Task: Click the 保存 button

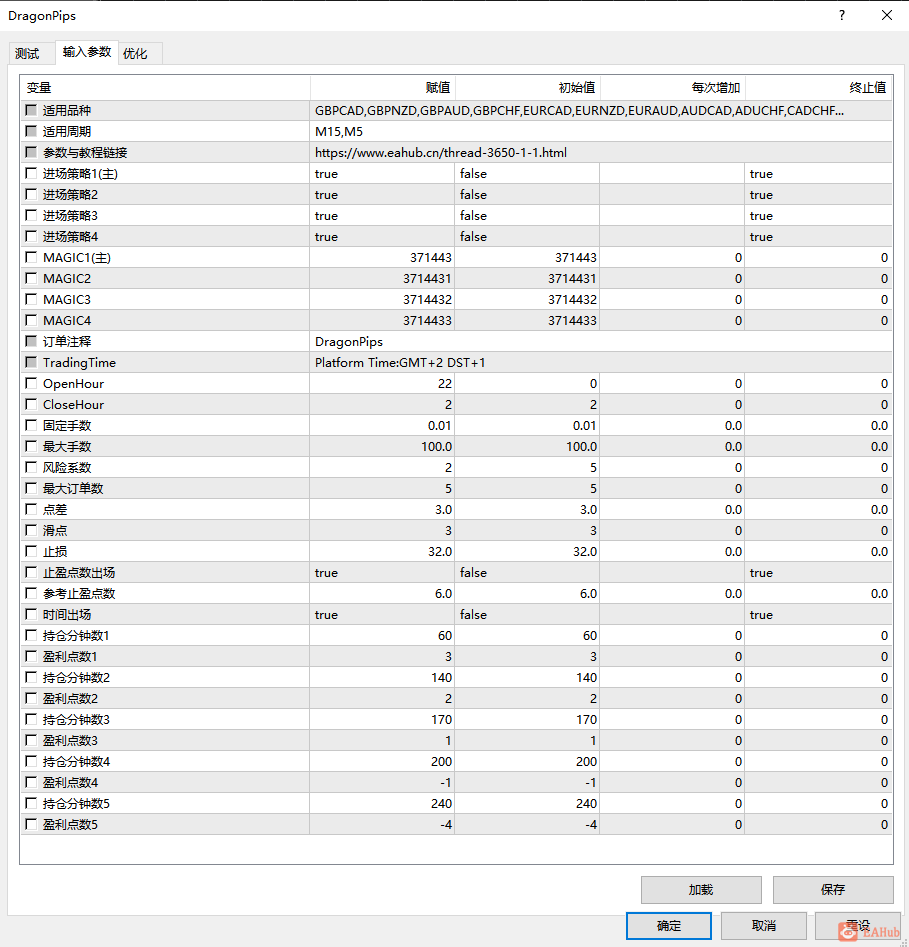Action: point(833,889)
